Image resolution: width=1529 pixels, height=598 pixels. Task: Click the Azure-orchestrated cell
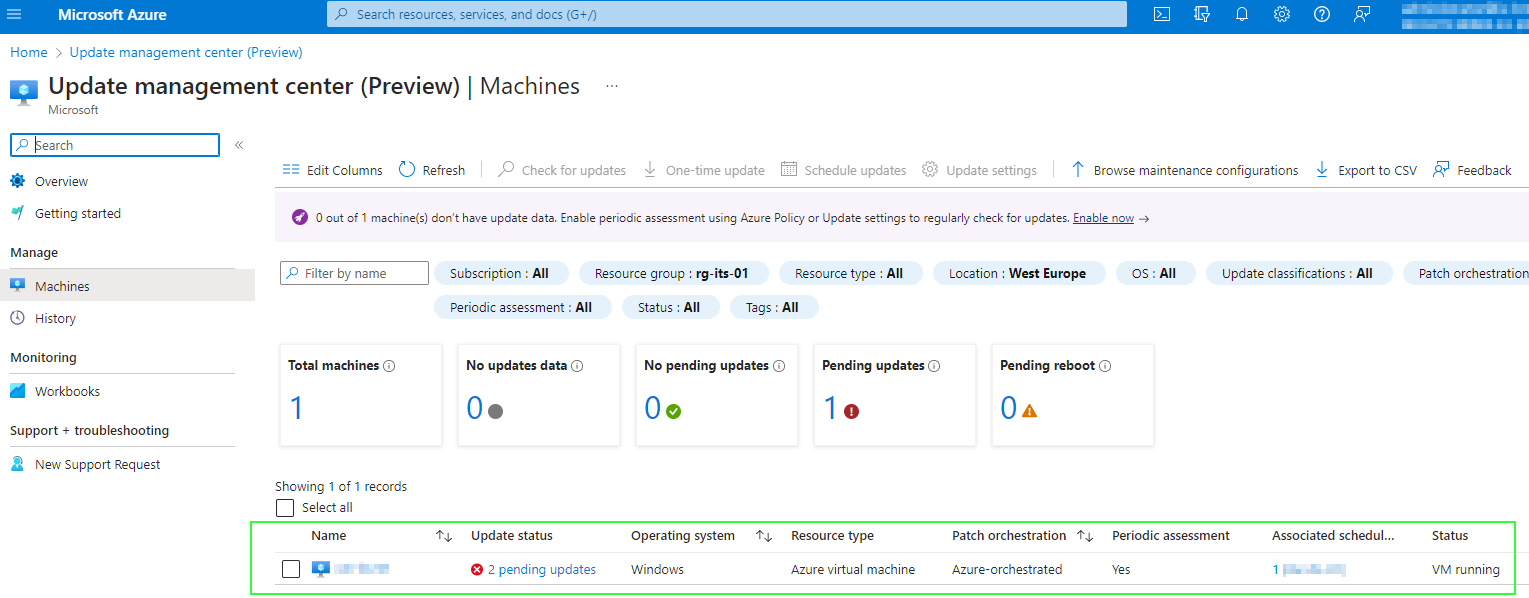point(1007,569)
